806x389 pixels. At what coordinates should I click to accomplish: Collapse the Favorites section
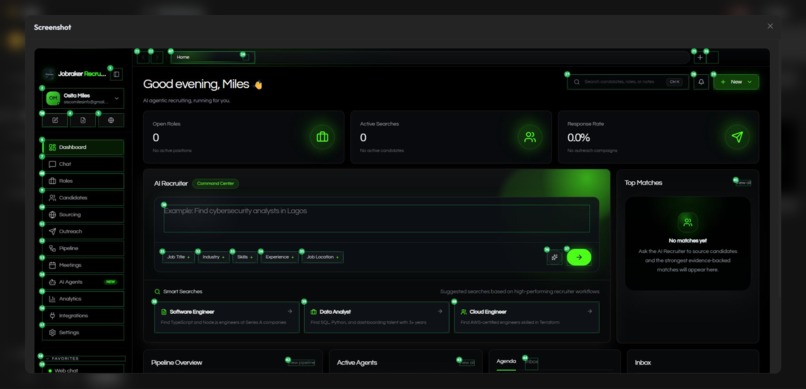point(83,359)
